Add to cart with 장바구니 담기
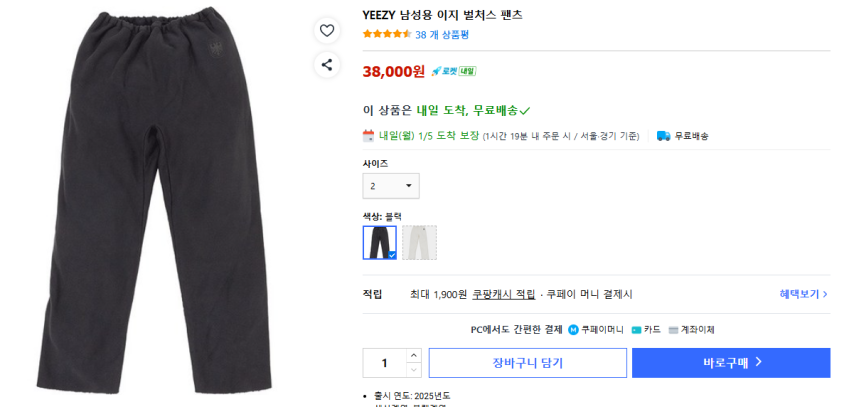The width and height of the screenshot is (849, 407). 527,363
